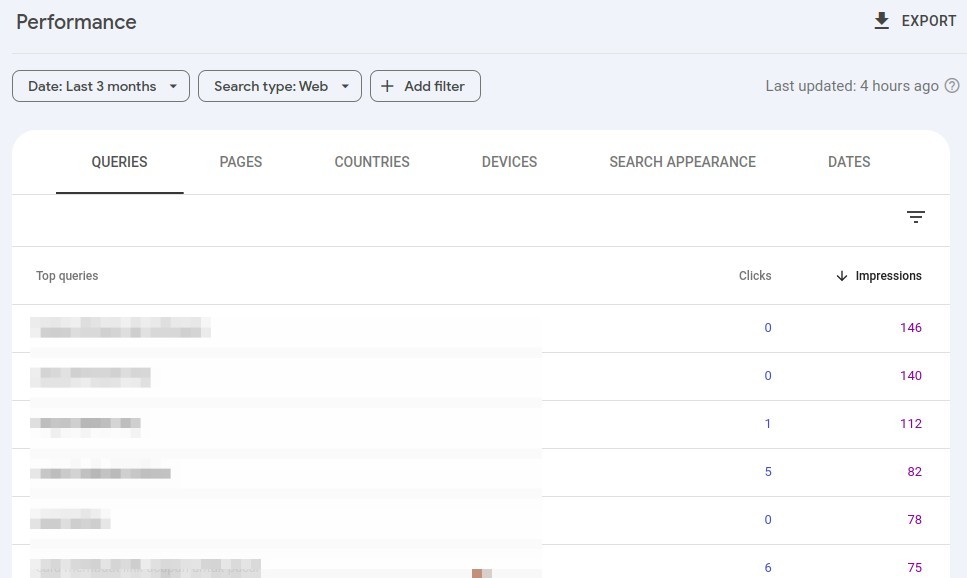Viewport: 967px width, 578px height.
Task: Open the Date: Last 3 months dropdown
Action: (101, 86)
